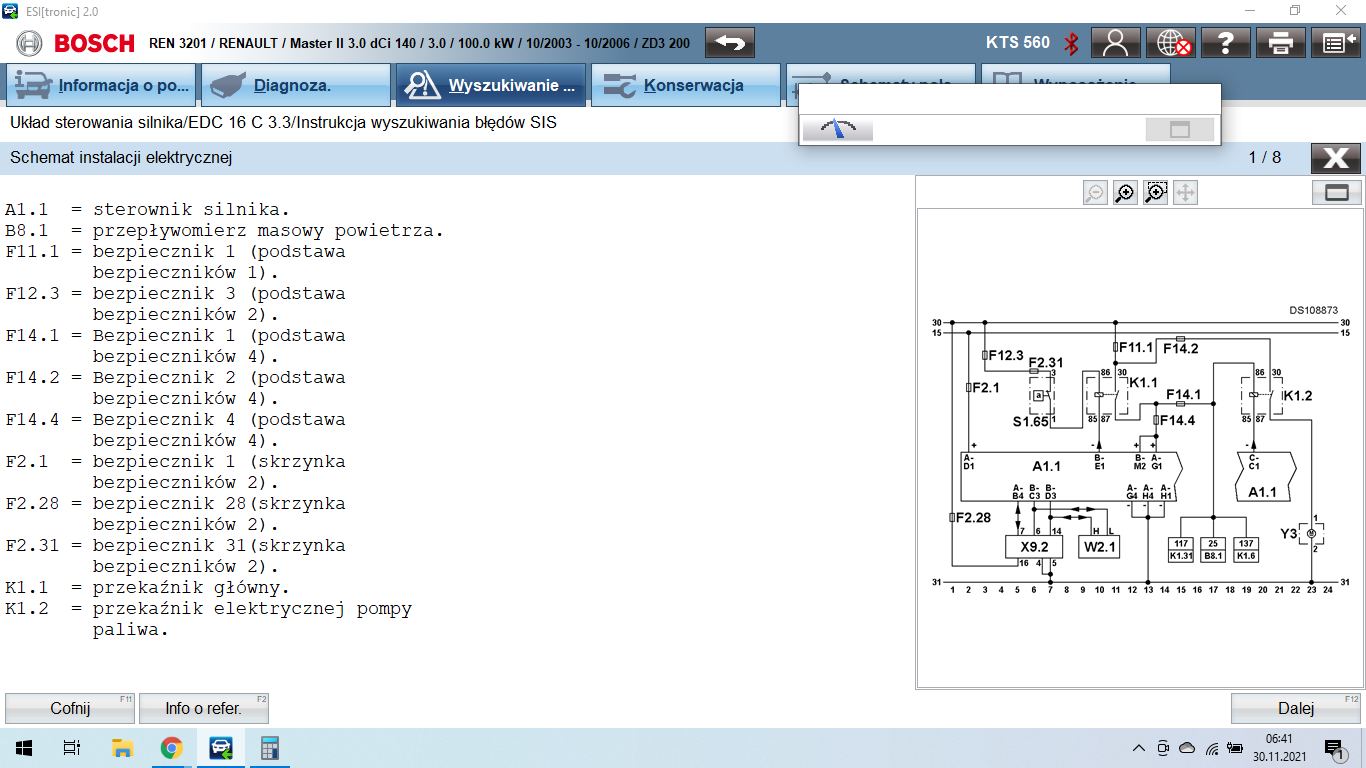Zoom out of the wiring diagram
The width and height of the screenshot is (1366, 768).
1095,193
